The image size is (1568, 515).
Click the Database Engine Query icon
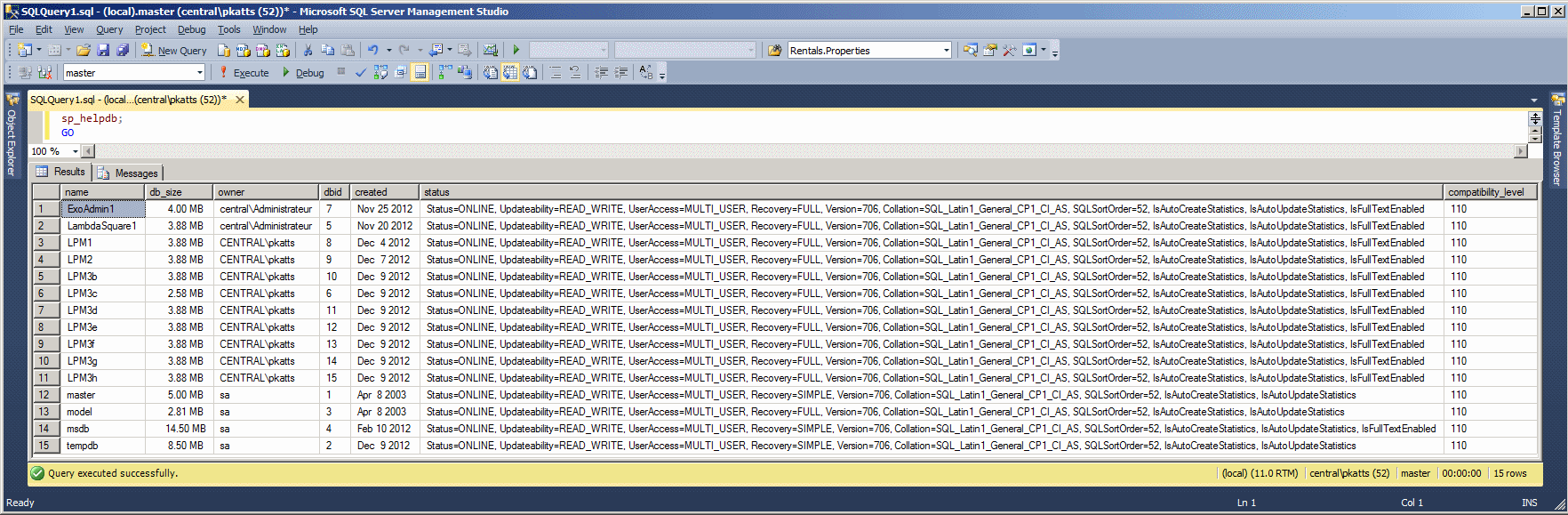click(x=224, y=51)
